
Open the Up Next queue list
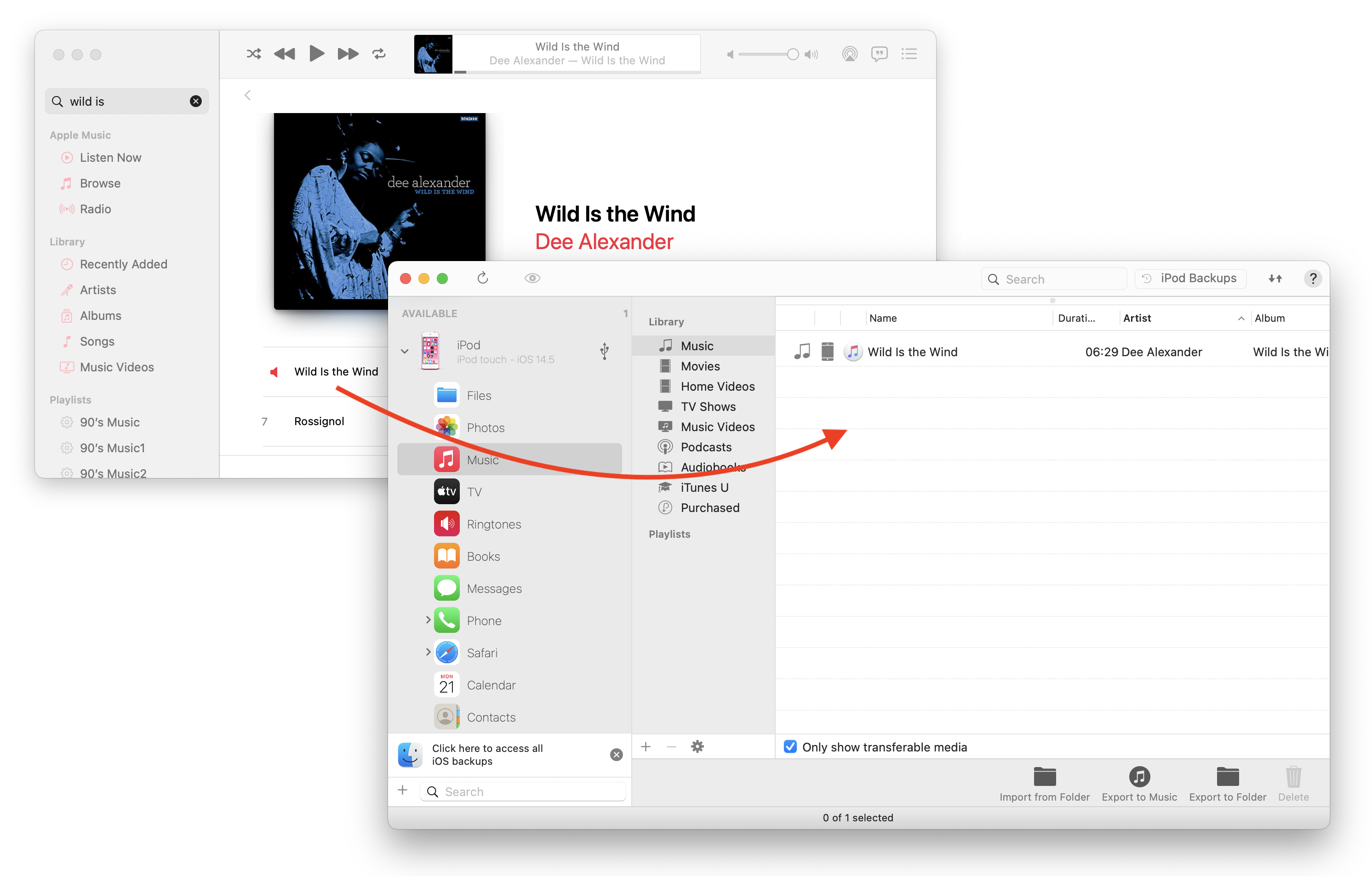pyautogui.click(x=909, y=54)
